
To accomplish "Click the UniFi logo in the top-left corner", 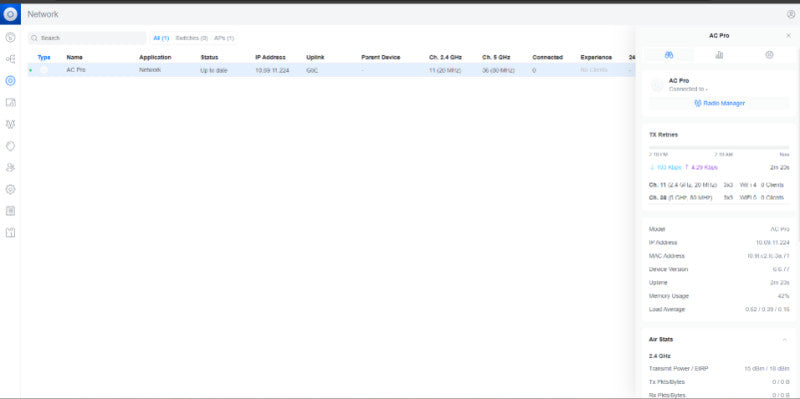I will pos(10,14).
